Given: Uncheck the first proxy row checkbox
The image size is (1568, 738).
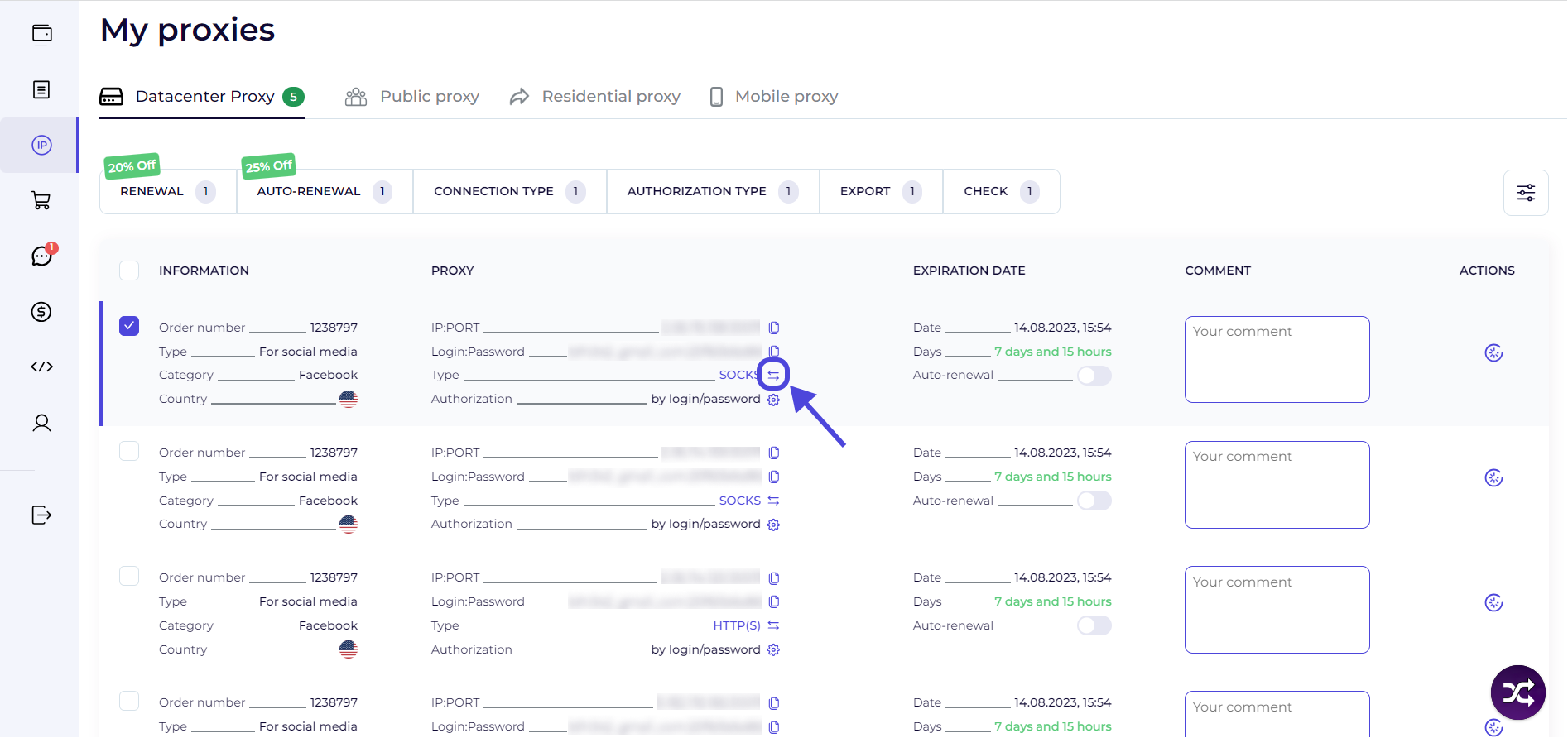Looking at the screenshot, I should pos(129,326).
